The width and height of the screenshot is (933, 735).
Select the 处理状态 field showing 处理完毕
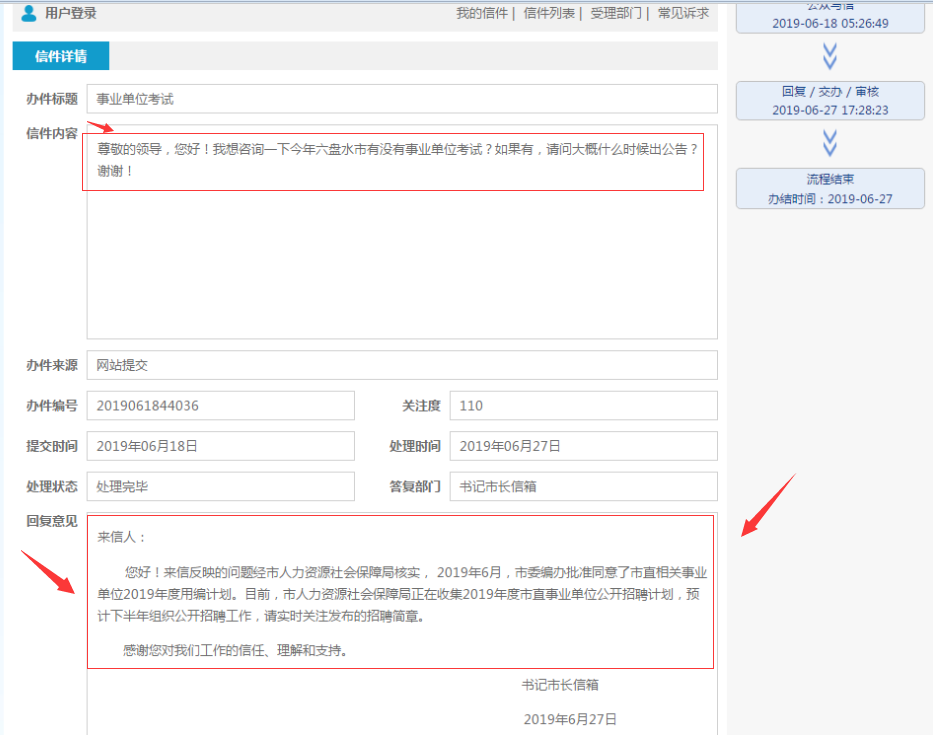pyautogui.click(x=220, y=487)
